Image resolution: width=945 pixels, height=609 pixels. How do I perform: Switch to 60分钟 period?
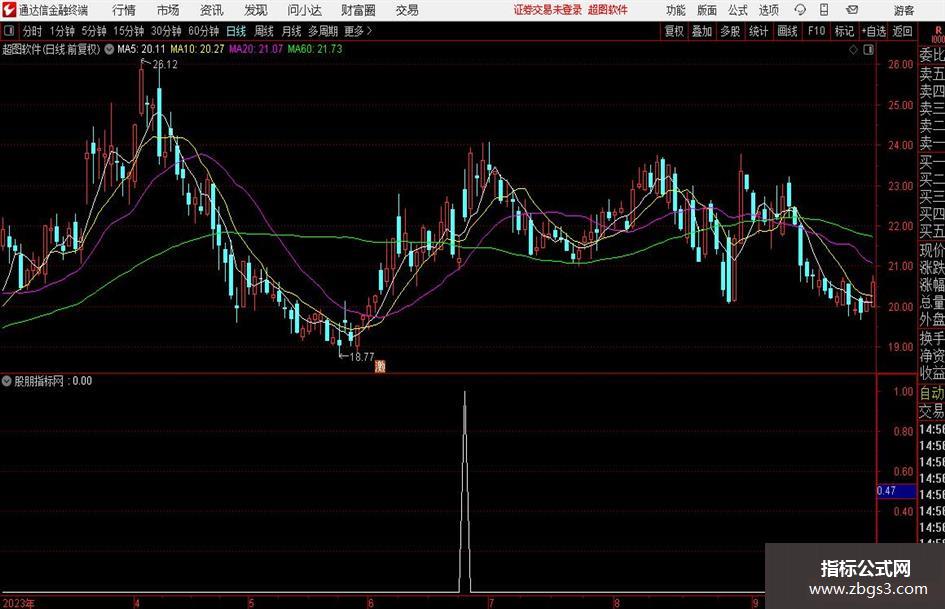point(204,31)
